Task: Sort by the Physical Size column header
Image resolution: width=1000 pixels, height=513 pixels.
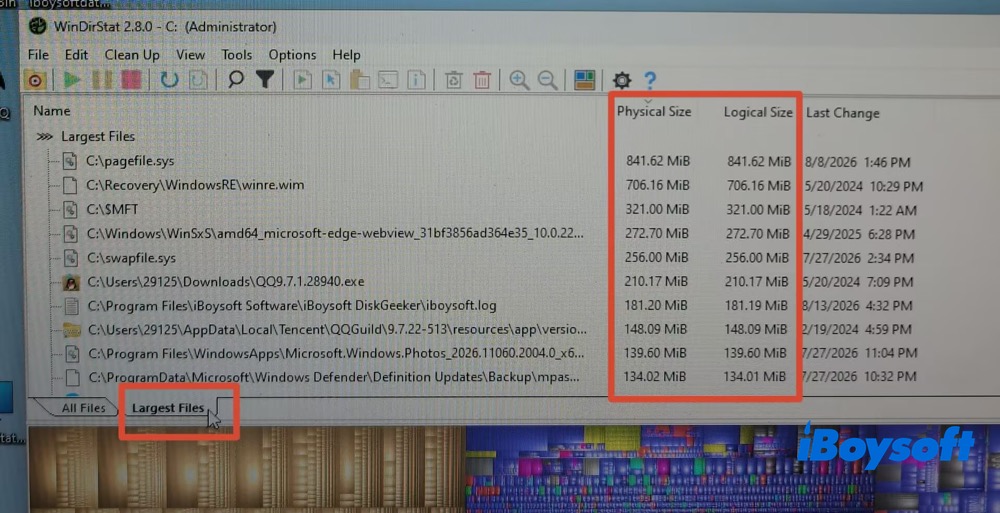Action: coord(654,112)
